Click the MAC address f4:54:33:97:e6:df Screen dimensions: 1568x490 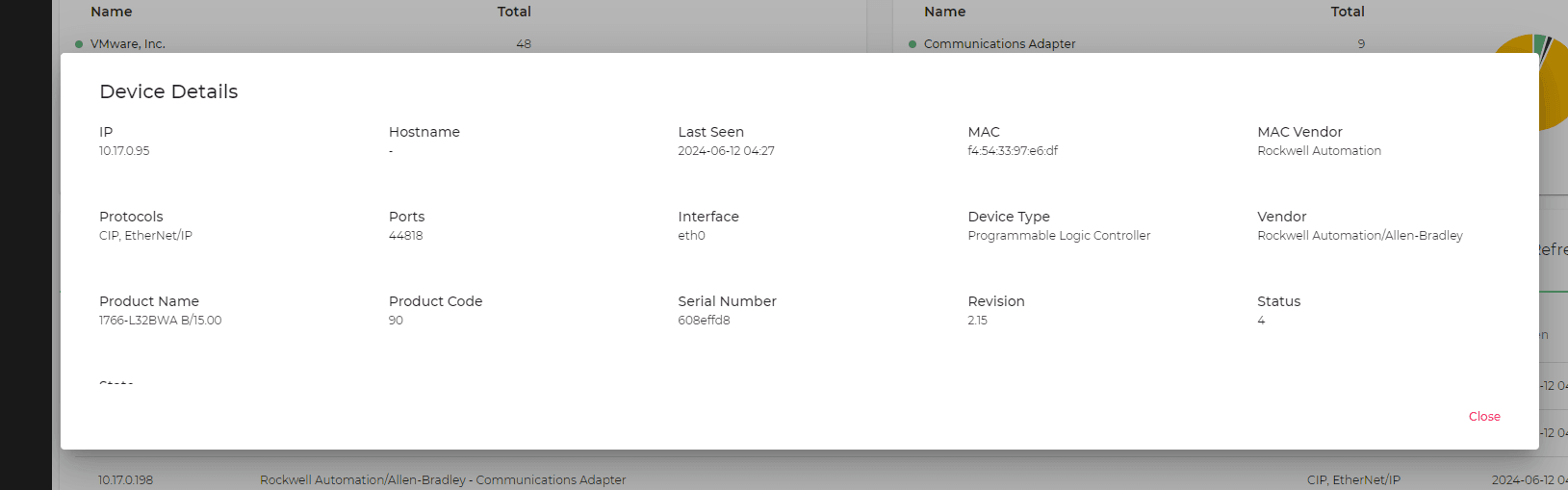pos(1013,151)
